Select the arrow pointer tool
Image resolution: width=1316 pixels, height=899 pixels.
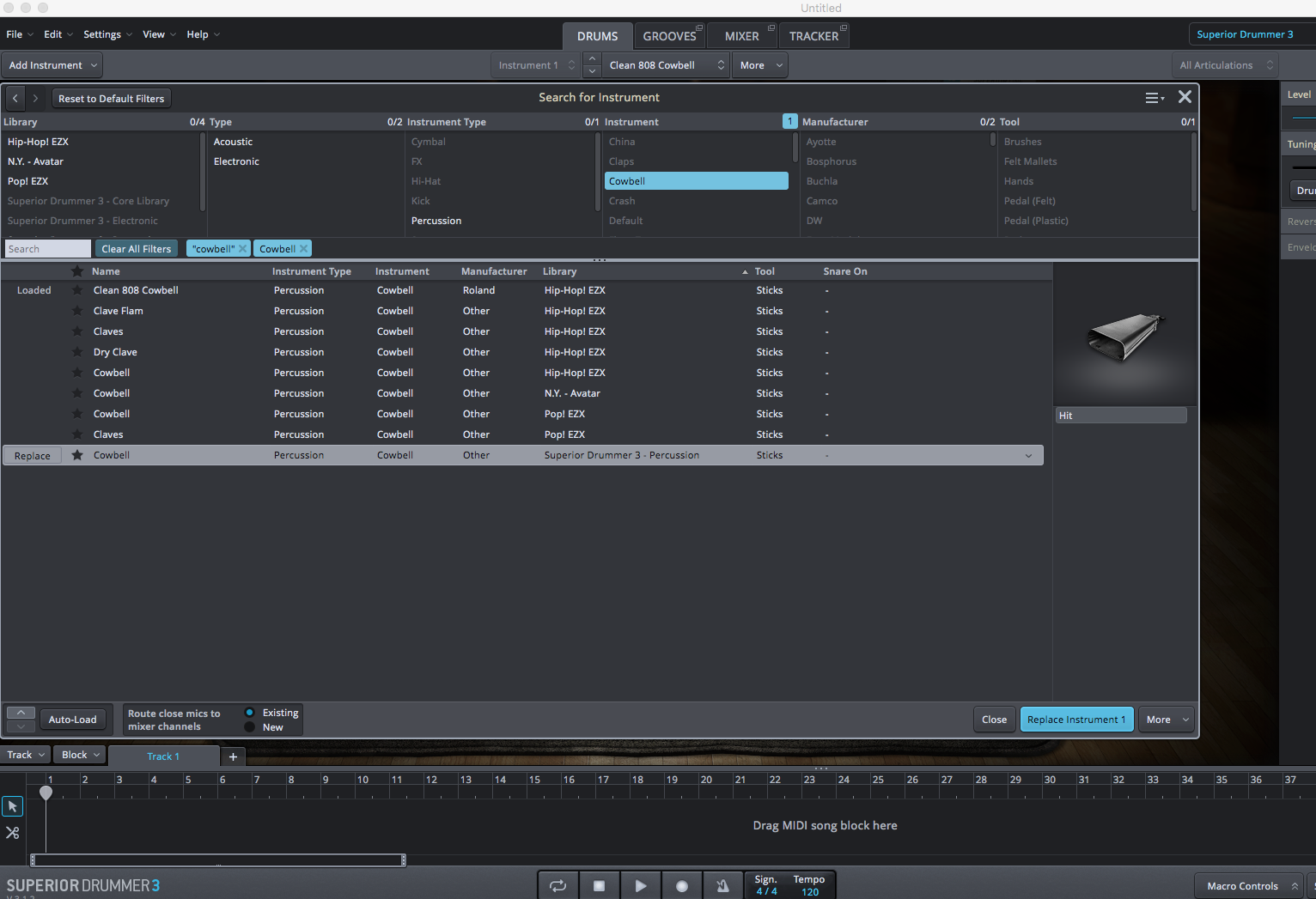pos(13,806)
